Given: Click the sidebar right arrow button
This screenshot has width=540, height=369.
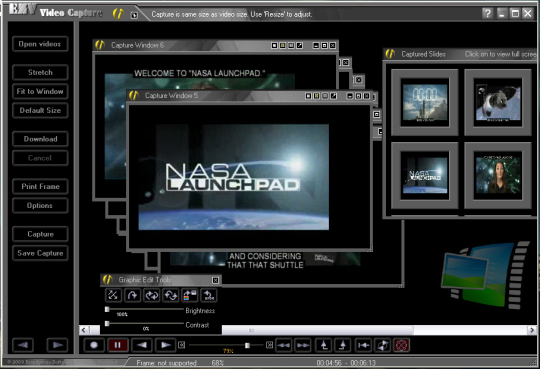Looking at the screenshot, I should [57, 345].
